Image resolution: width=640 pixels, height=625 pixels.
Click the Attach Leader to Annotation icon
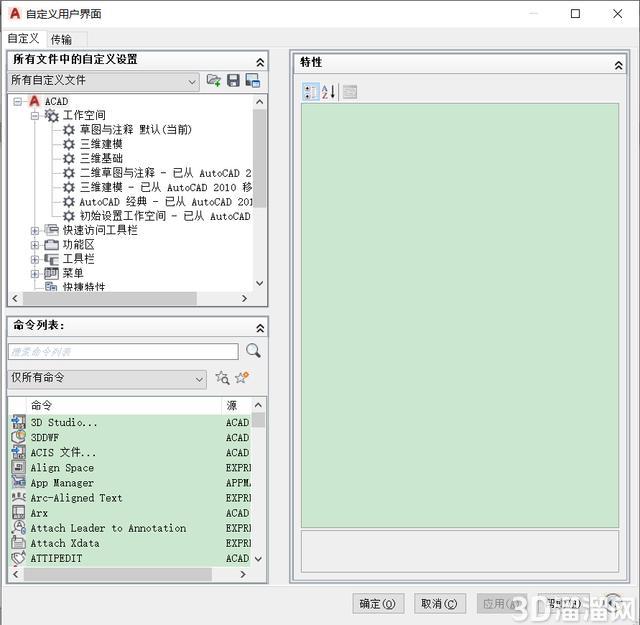[x=18, y=528]
